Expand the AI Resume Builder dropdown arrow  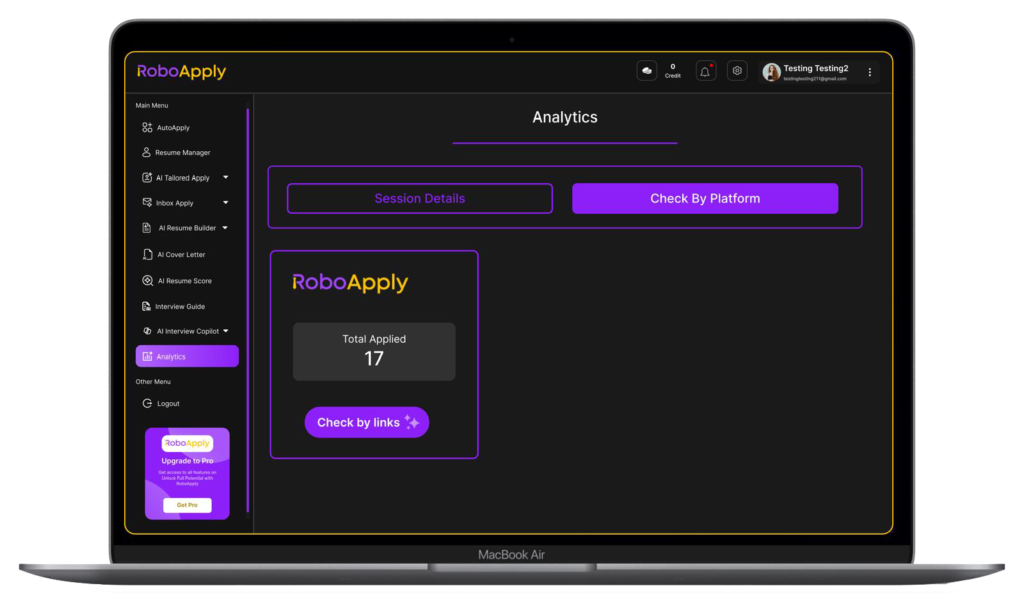[225, 228]
